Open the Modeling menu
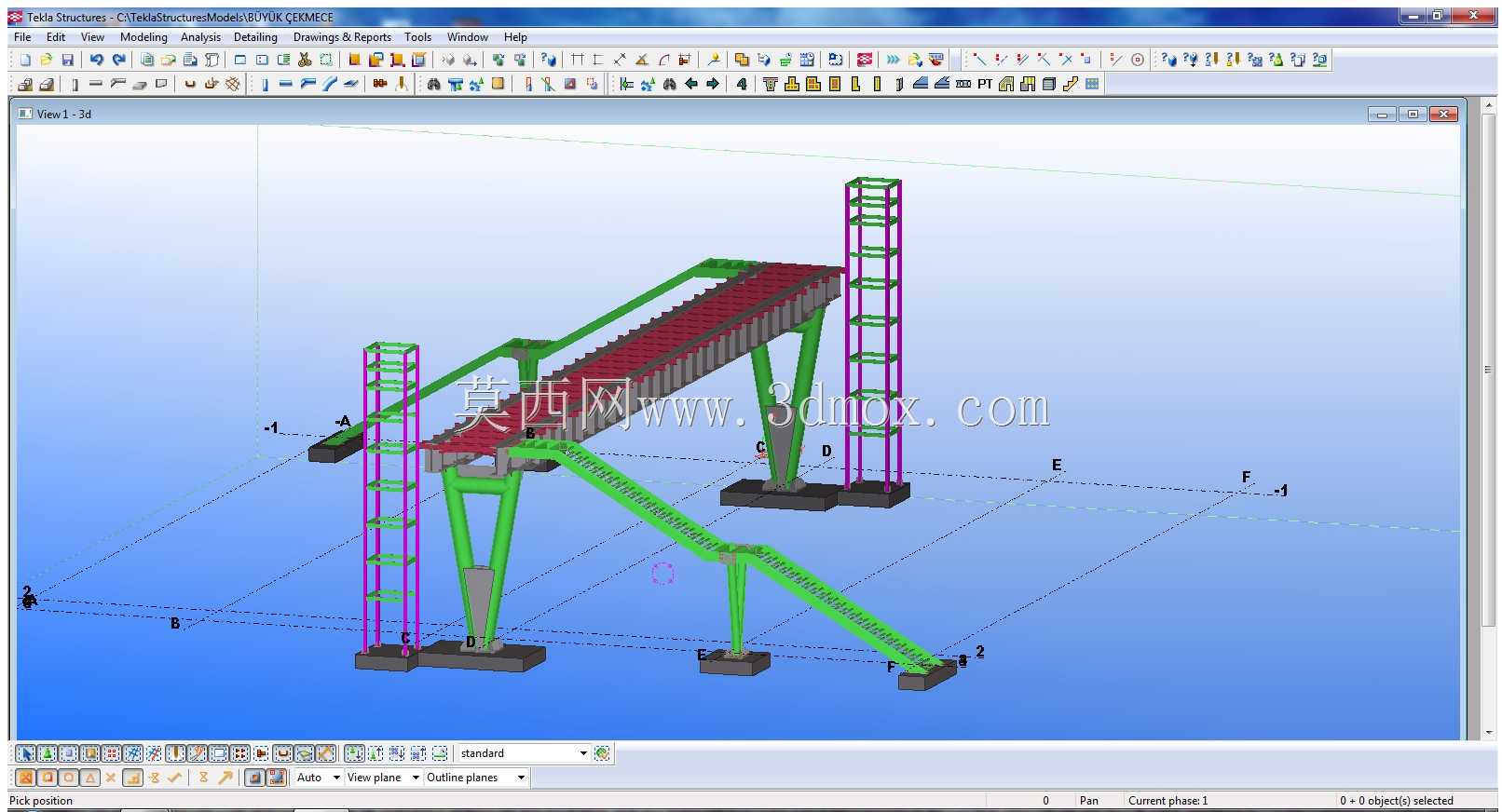 tap(143, 37)
